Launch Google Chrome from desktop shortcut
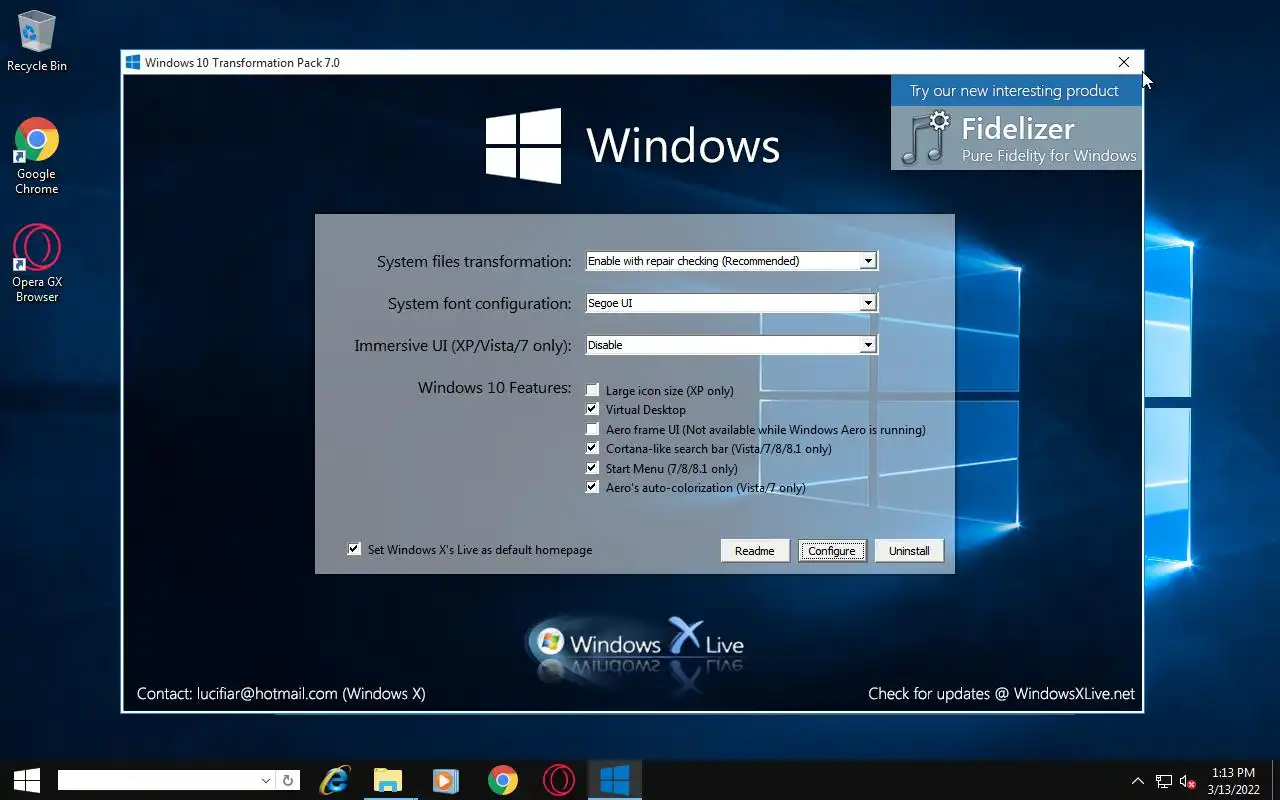Image resolution: width=1280 pixels, height=800 pixels. 37,156
